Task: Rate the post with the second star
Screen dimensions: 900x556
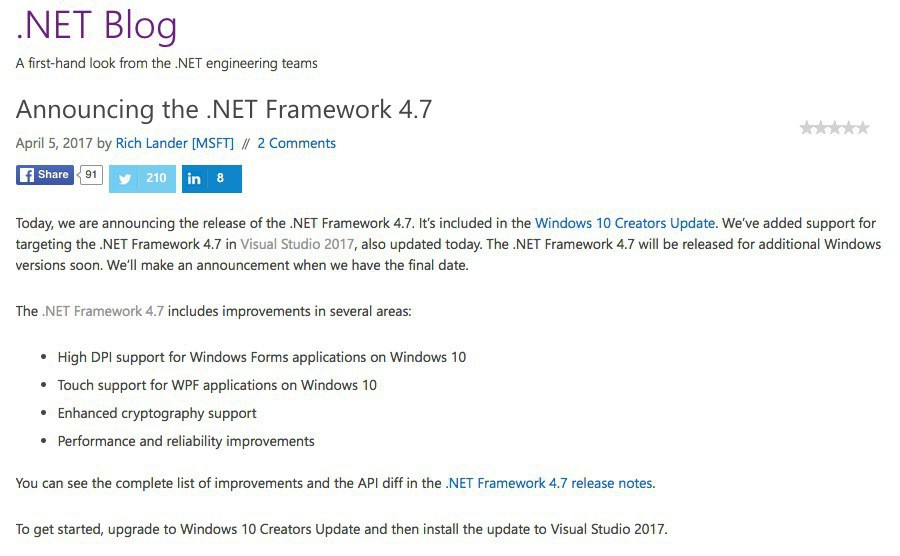Action: pos(820,128)
